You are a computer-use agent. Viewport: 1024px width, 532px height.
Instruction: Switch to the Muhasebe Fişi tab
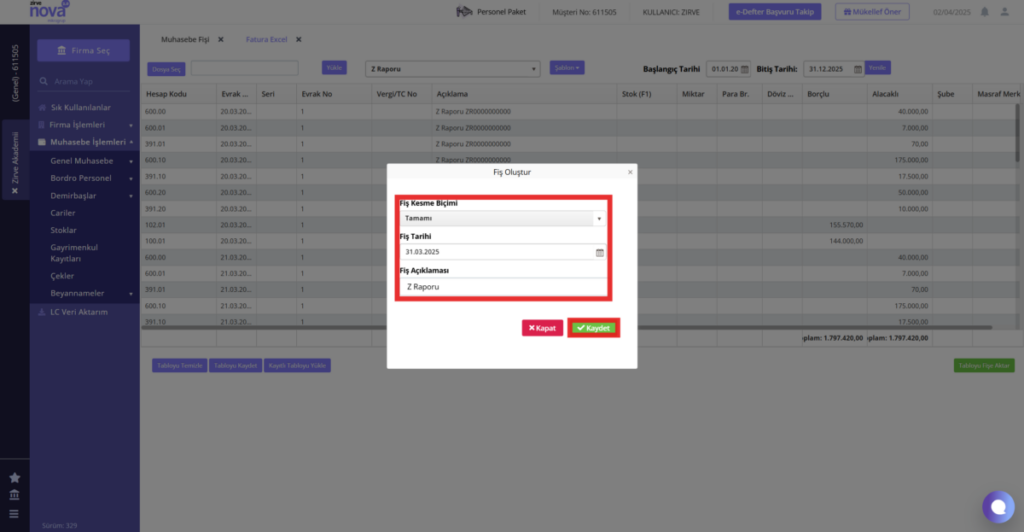tap(185, 39)
